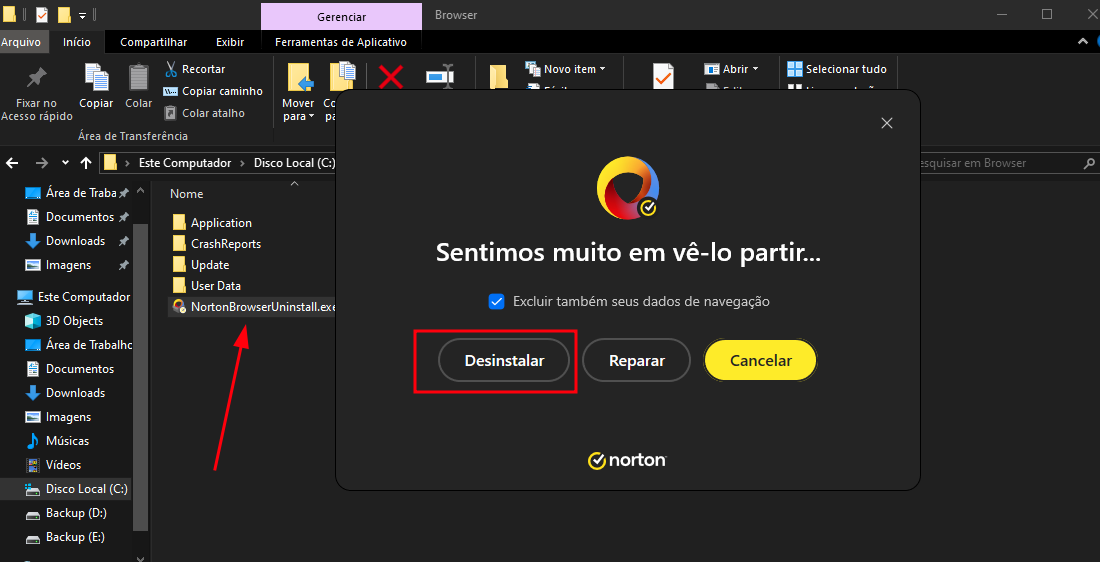Click Selecionar tudo in the ribbon
The width and height of the screenshot is (1100, 562).
pyautogui.click(x=836, y=69)
